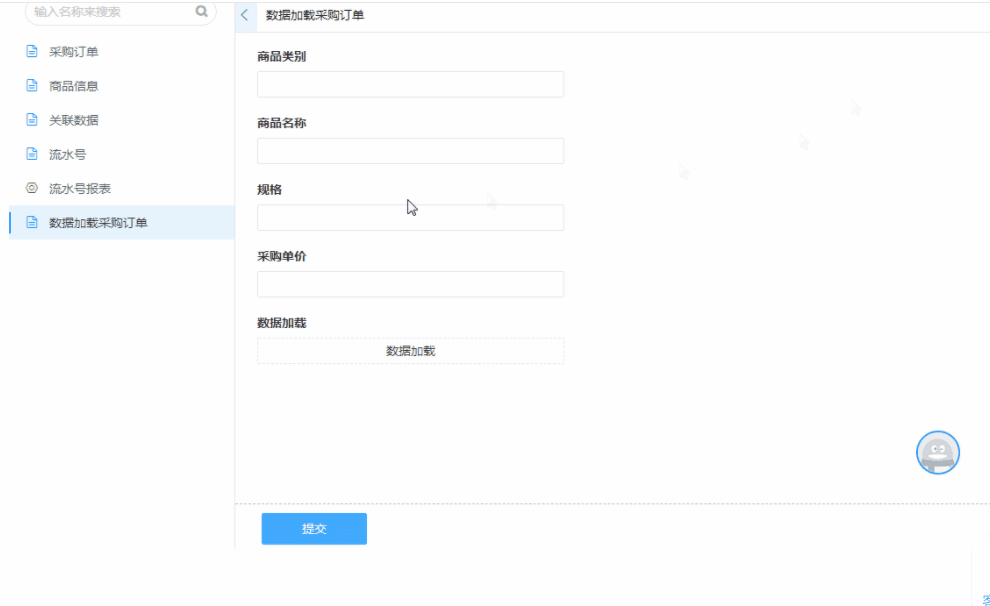Viewport: 990px width, 606px height.
Task: Select the 规格 input field
Action: [410, 218]
